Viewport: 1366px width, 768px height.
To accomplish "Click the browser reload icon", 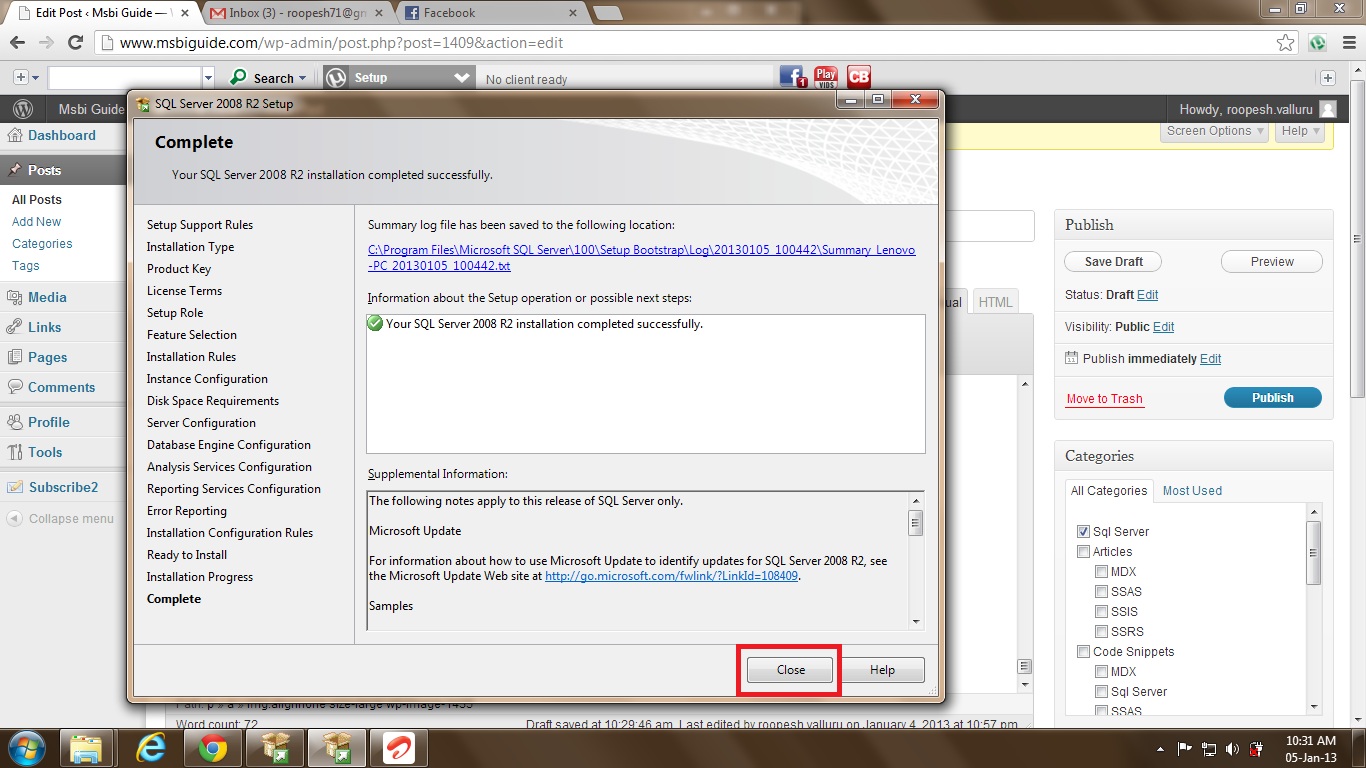I will 75,43.
